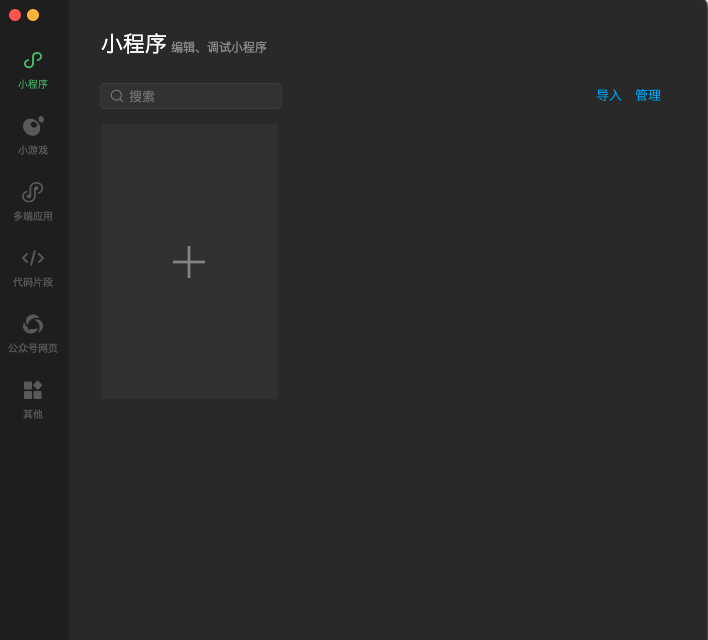The height and width of the screenshot is (640, 708).
Task: Switch to the 多端应用 multi-platform app icon
Action: (x=33, y=192)
